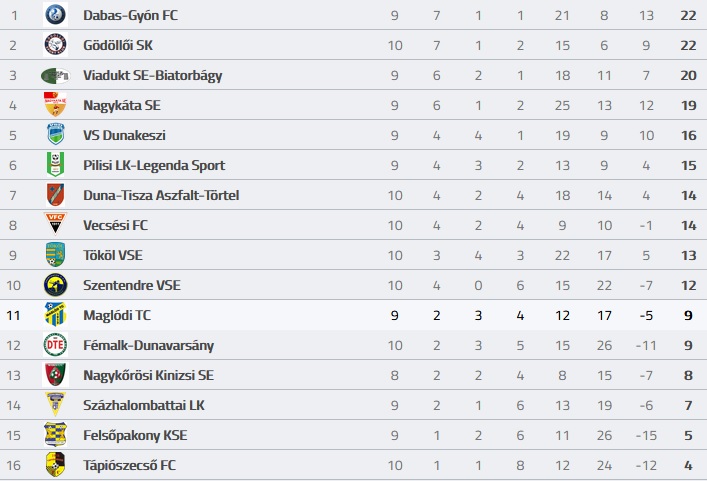
Task: Click the VS Dunakeszi shield logo
Action: point(55,134)
